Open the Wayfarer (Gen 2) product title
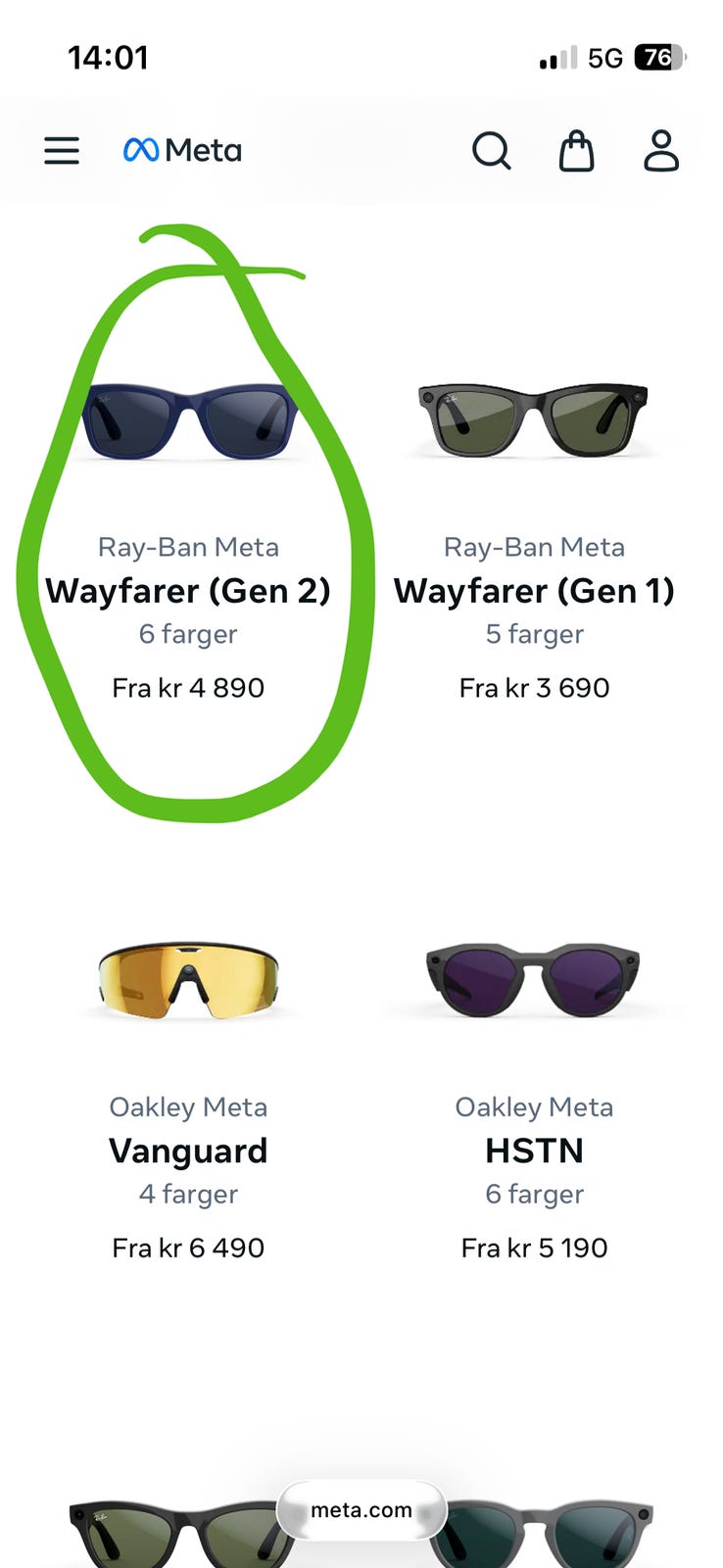This screenshot has width=723, height=1568. tap(188, 591)
